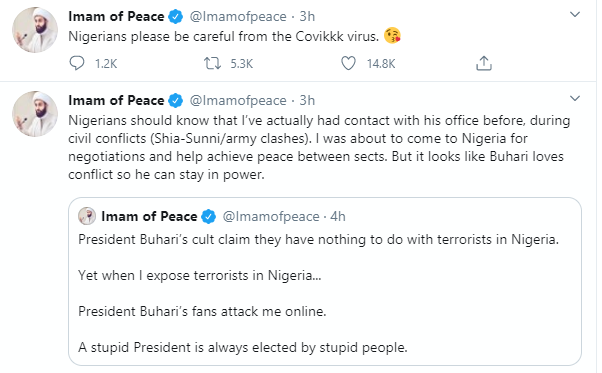Screen dimensions: 602x373
Task: Open the first tweet's Imam of Peace name
Action: (x=116, y=17)
